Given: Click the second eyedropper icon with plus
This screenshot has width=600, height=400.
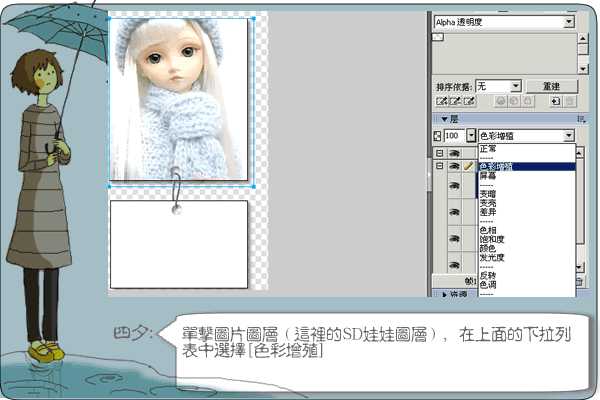Looking at the screenshot, I should point(454,101).
